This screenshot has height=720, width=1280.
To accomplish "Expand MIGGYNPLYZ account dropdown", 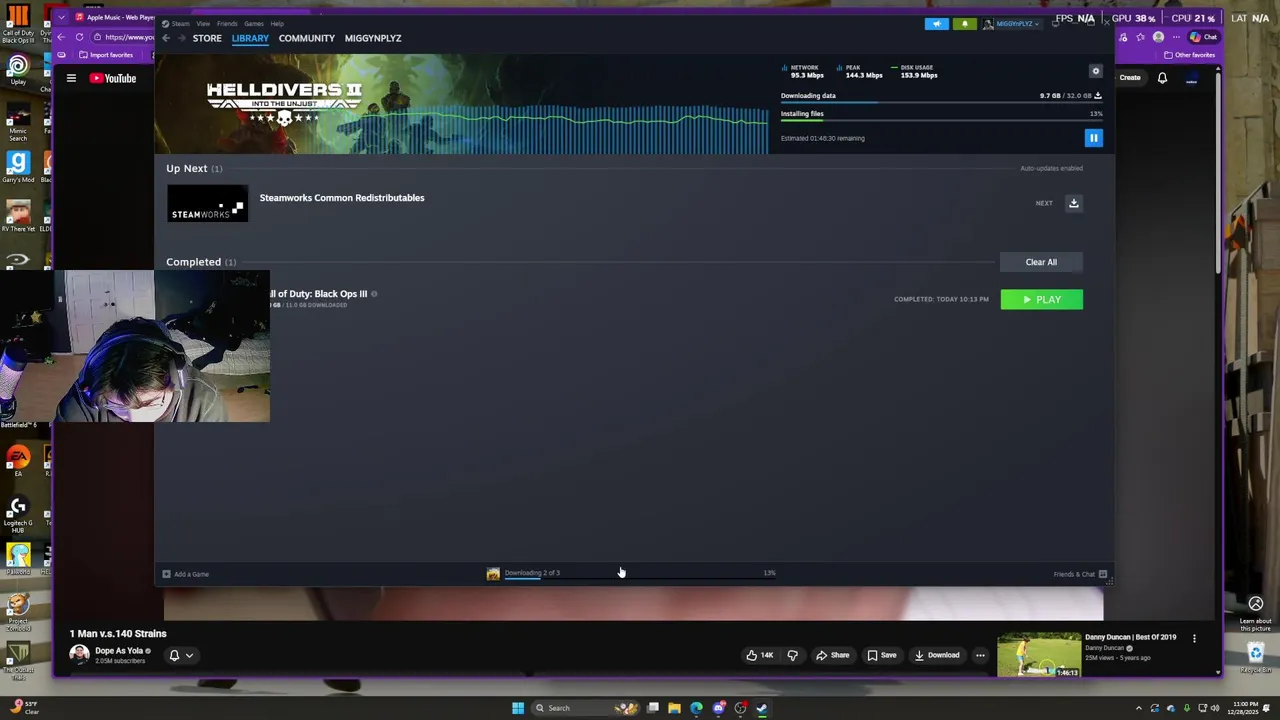I will click(1012, 24).
